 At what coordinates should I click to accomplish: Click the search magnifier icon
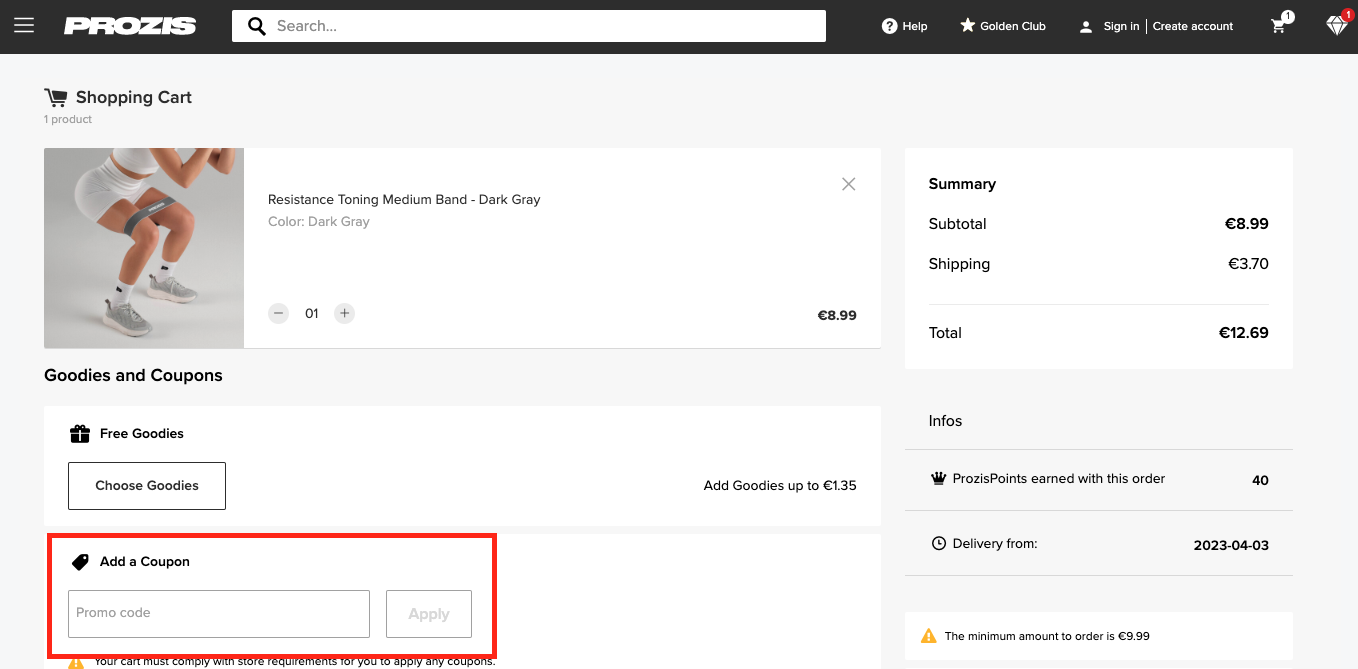click(x=257, y=26)
